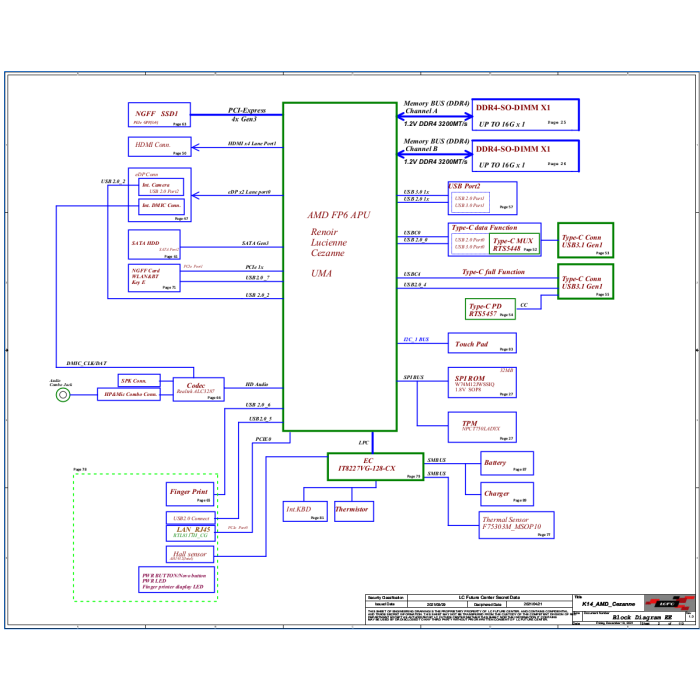The image size is (700, 700).
Task: Select the Battery block
Action: [x=507, y=463]
